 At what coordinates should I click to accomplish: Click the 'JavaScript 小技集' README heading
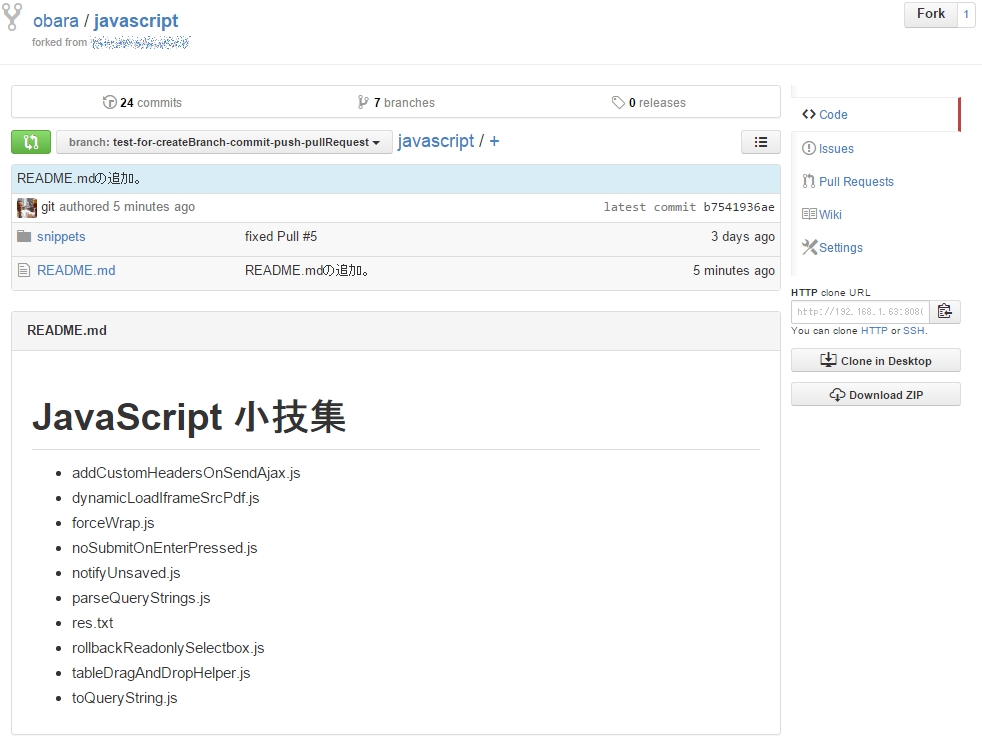coord(189,417)
